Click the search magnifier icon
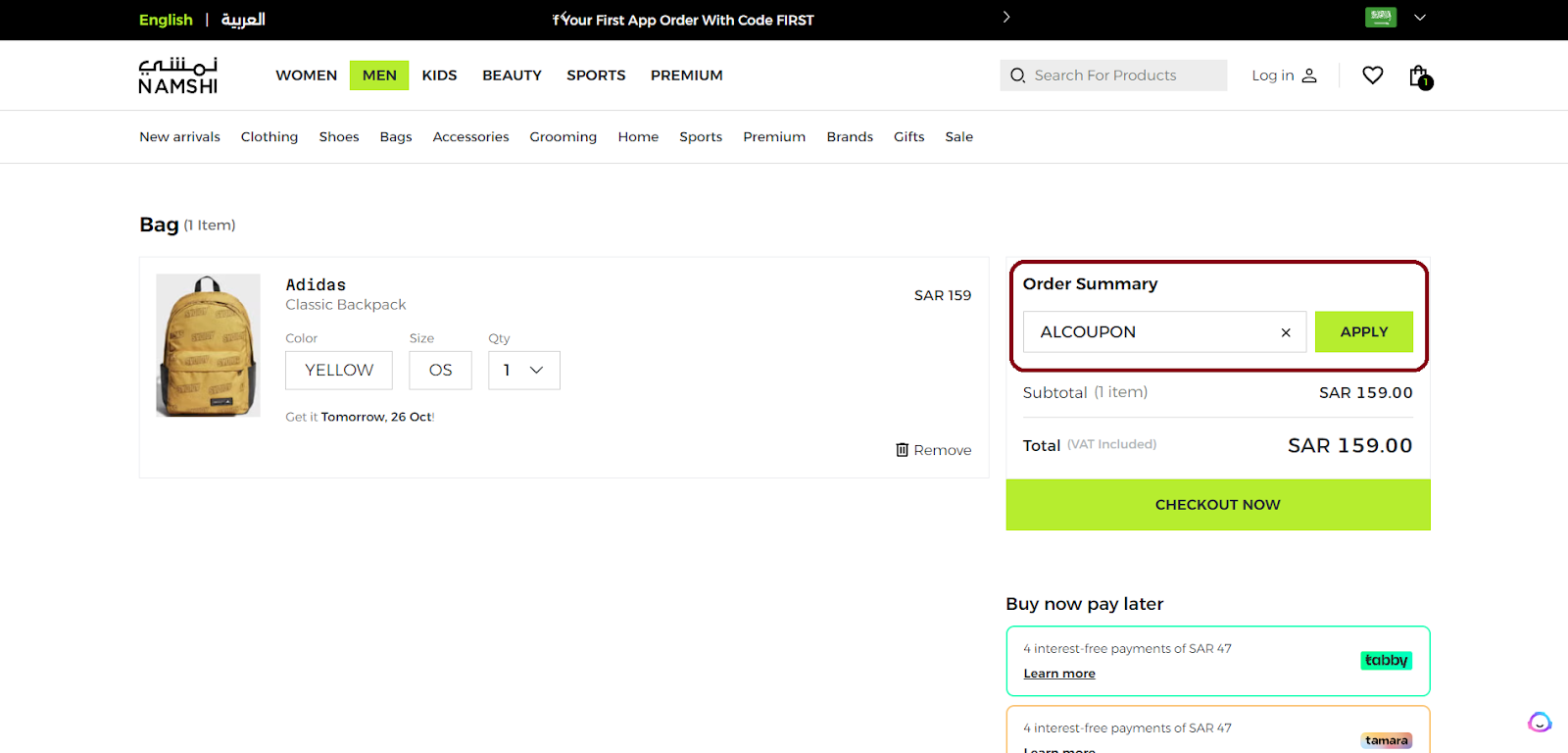This screenshot has width=1568, height=753. pyautogui.click(x=1017, y=75)
